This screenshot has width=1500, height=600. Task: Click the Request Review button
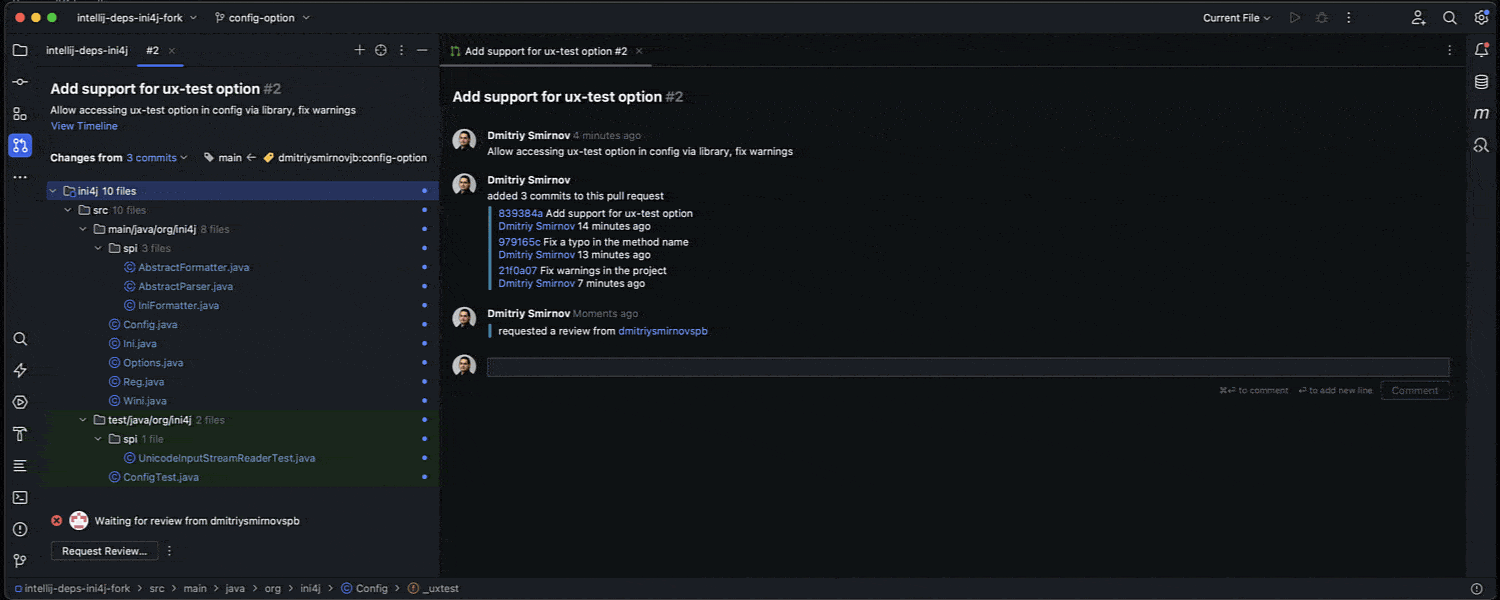104,551
